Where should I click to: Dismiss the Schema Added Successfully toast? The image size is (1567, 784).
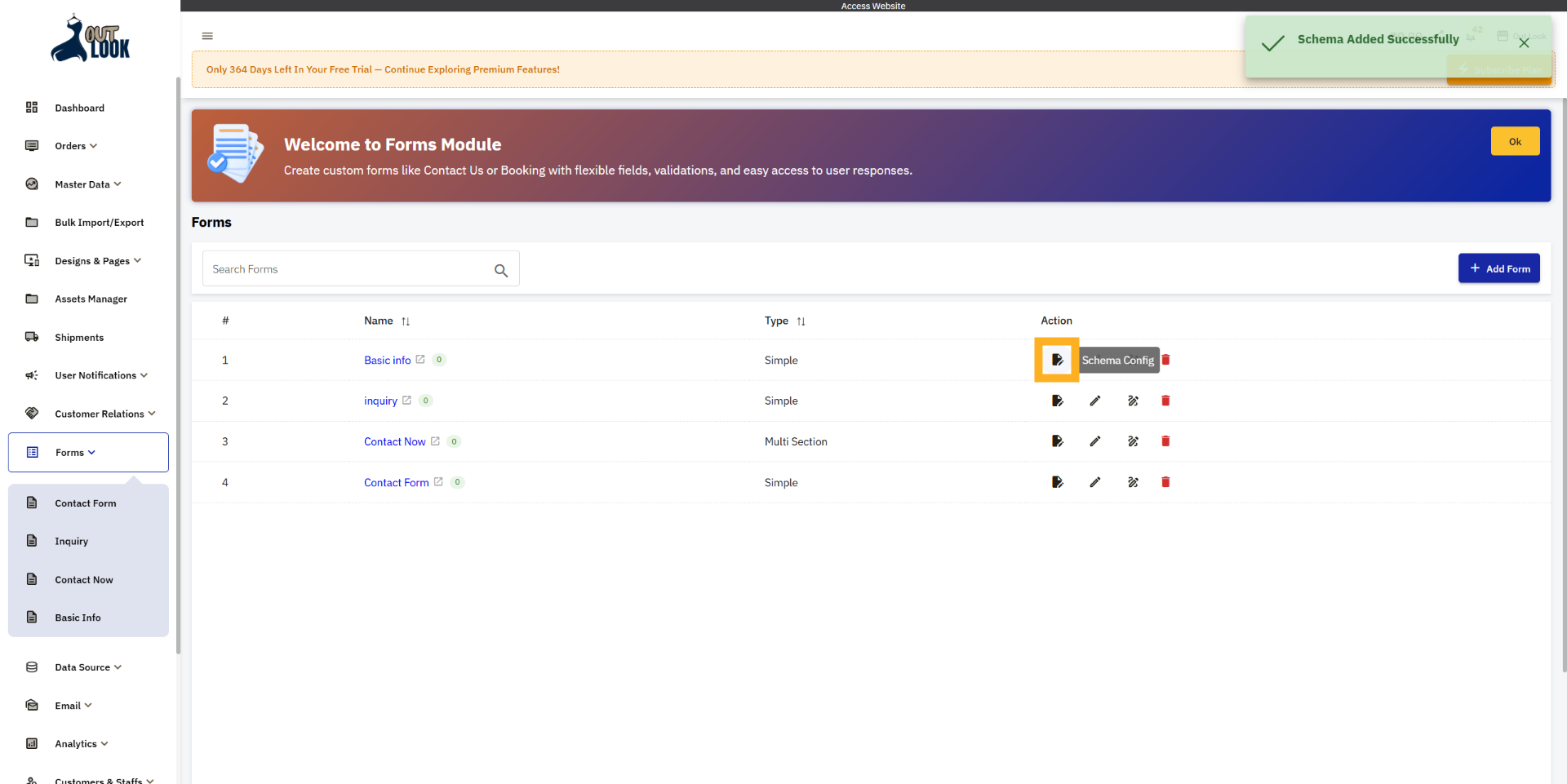1525,42
